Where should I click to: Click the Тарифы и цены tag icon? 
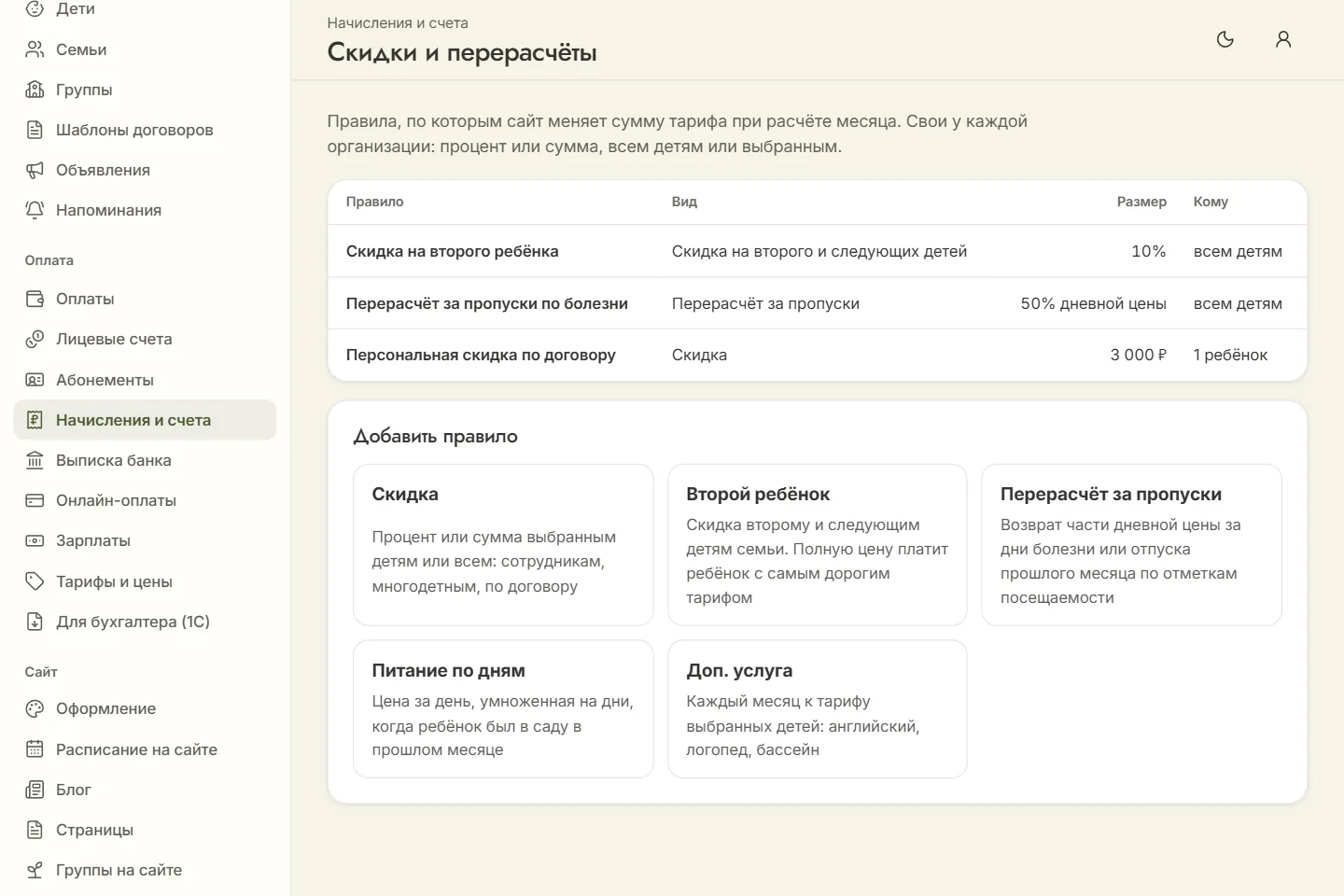(x=35, y=581)
